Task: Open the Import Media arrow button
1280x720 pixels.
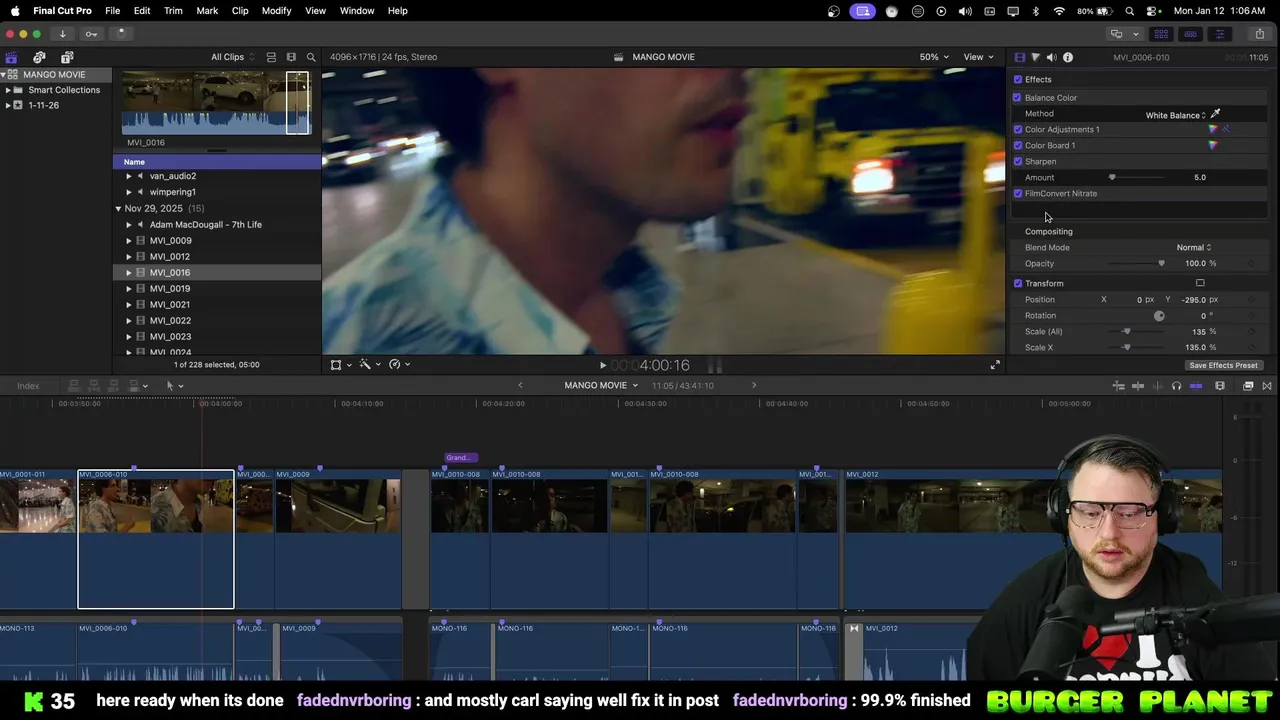Action: (62, 33)
